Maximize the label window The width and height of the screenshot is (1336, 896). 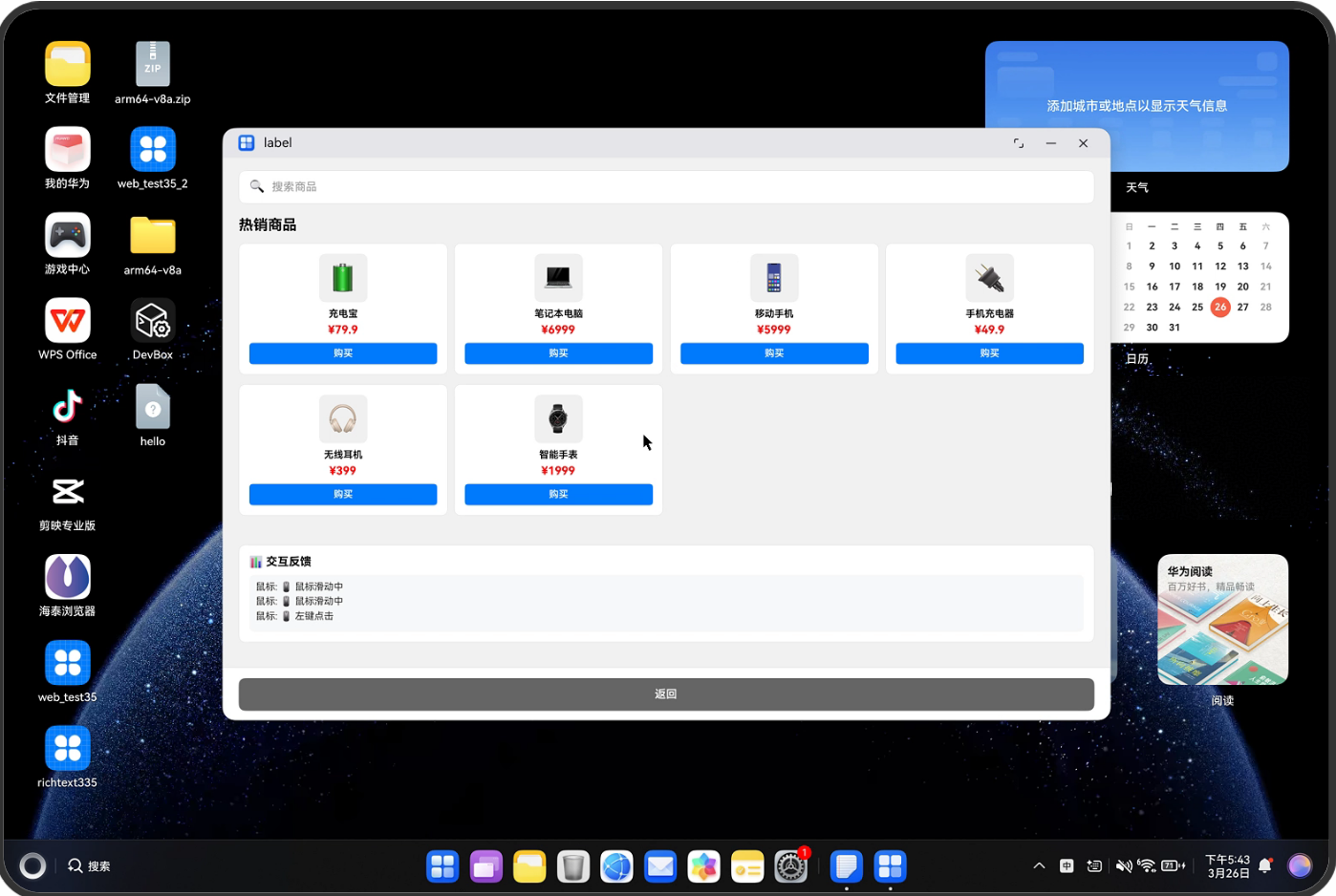click(x=1018, y=143)
